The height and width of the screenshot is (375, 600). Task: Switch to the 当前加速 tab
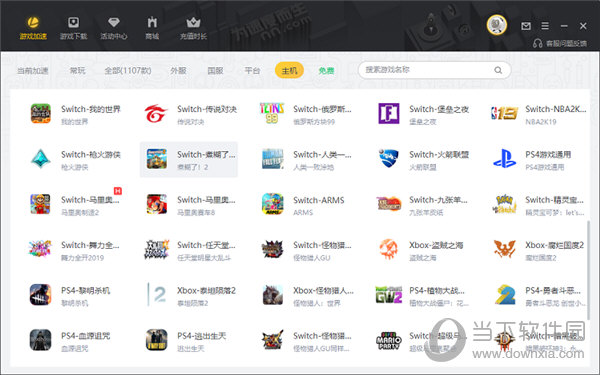click(33, 71)
